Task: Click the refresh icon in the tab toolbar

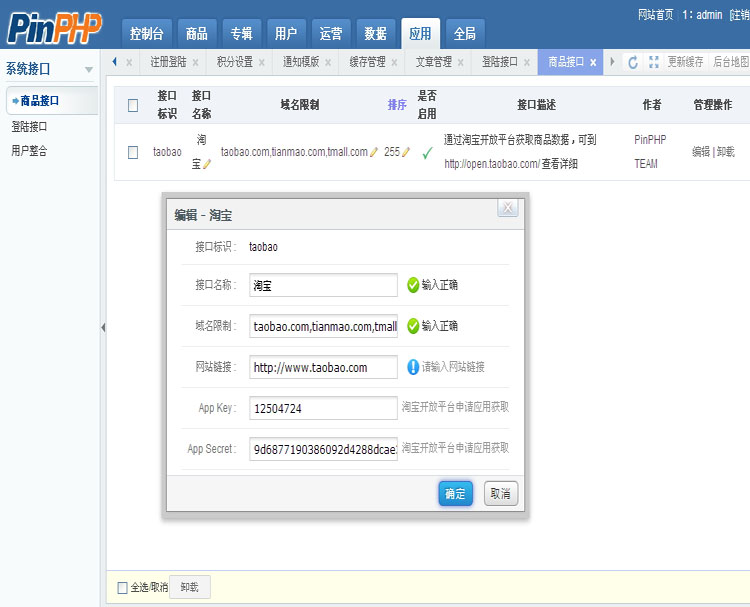Action: [x=633, y=62]
